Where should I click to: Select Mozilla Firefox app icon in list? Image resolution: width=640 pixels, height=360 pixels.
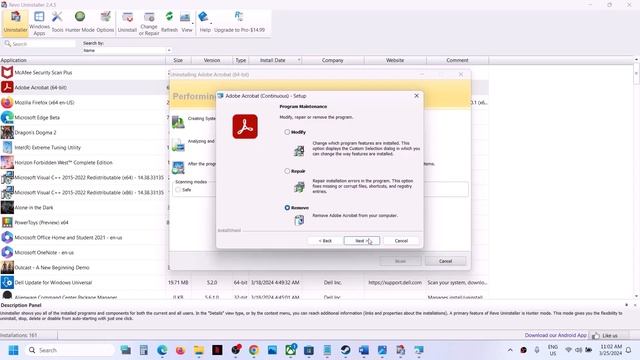point(7,102)
